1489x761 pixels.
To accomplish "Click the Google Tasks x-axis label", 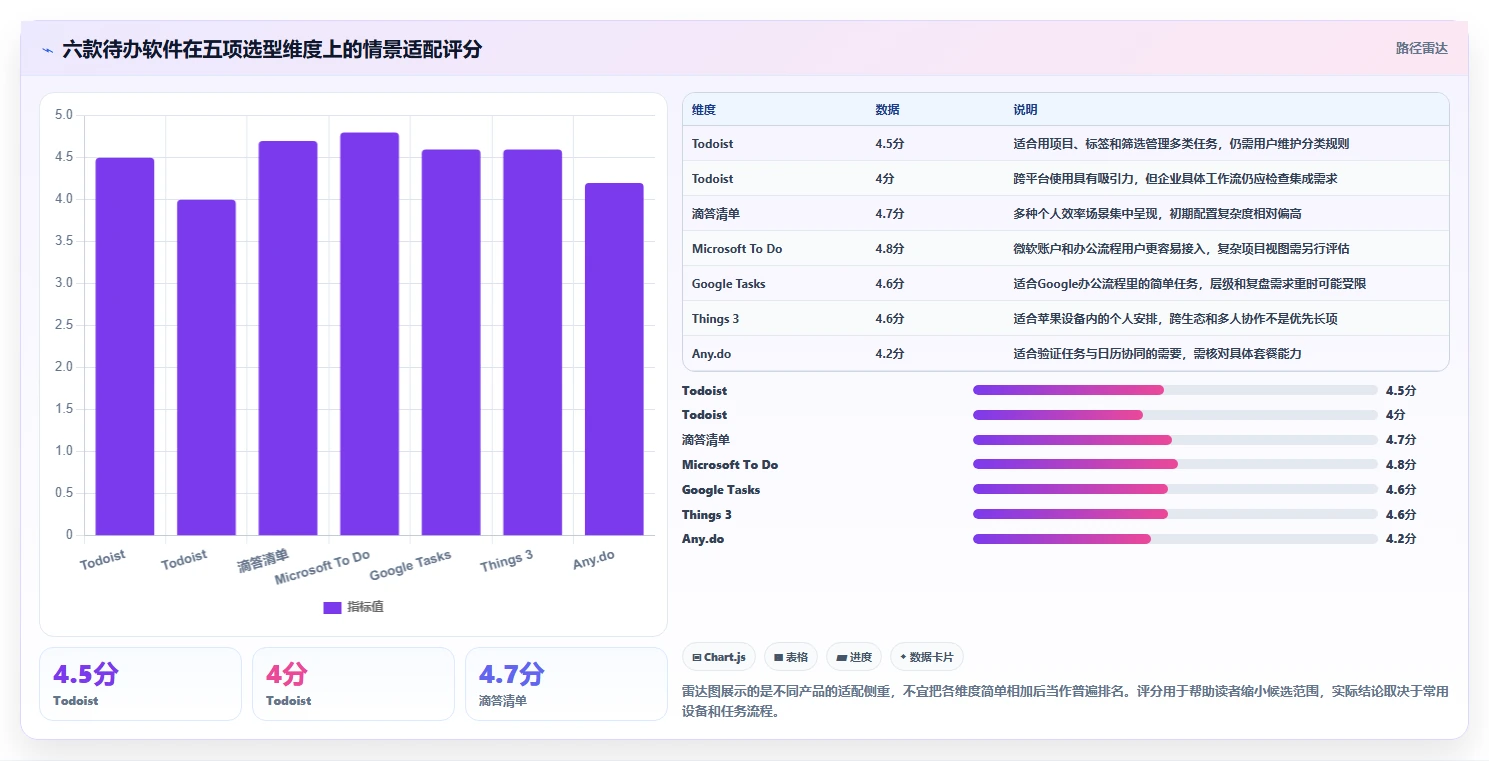I will (x=411, y=565).
